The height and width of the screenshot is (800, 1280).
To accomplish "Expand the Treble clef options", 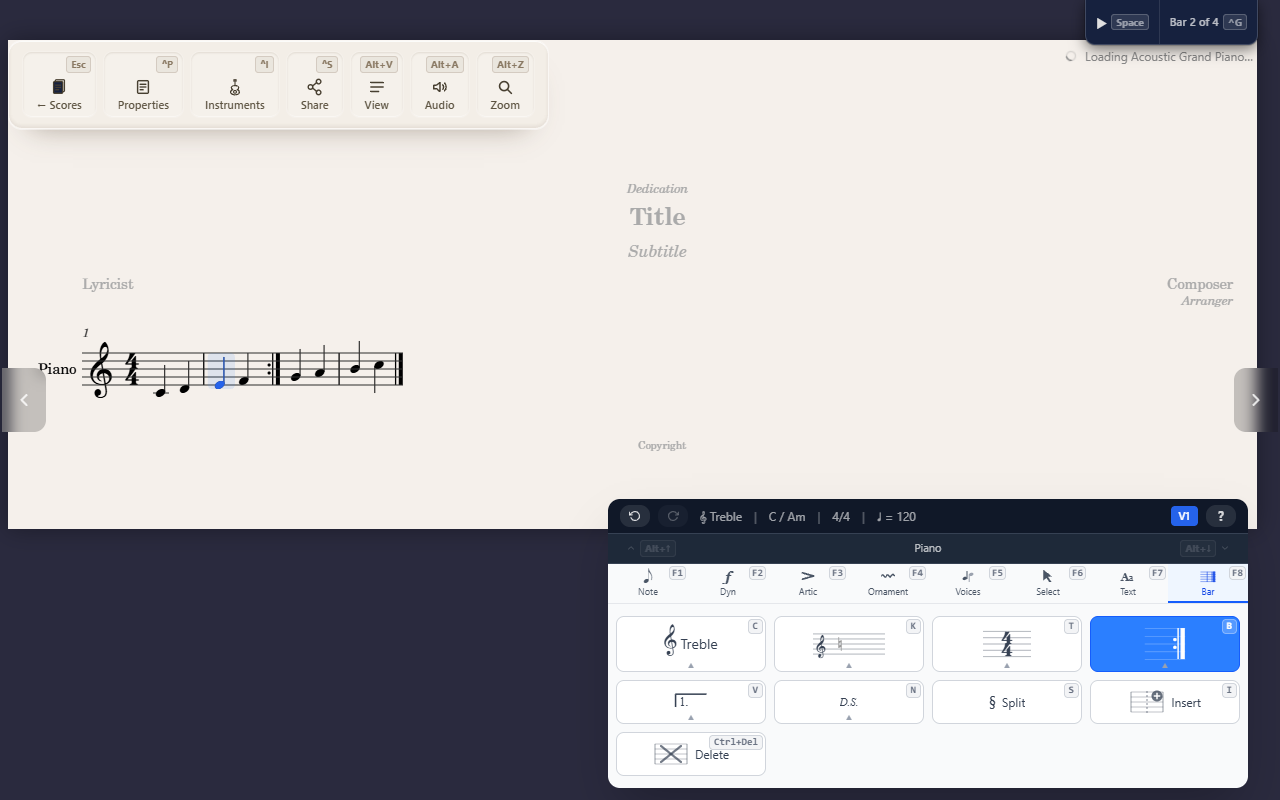I will (x=691, y=644).
